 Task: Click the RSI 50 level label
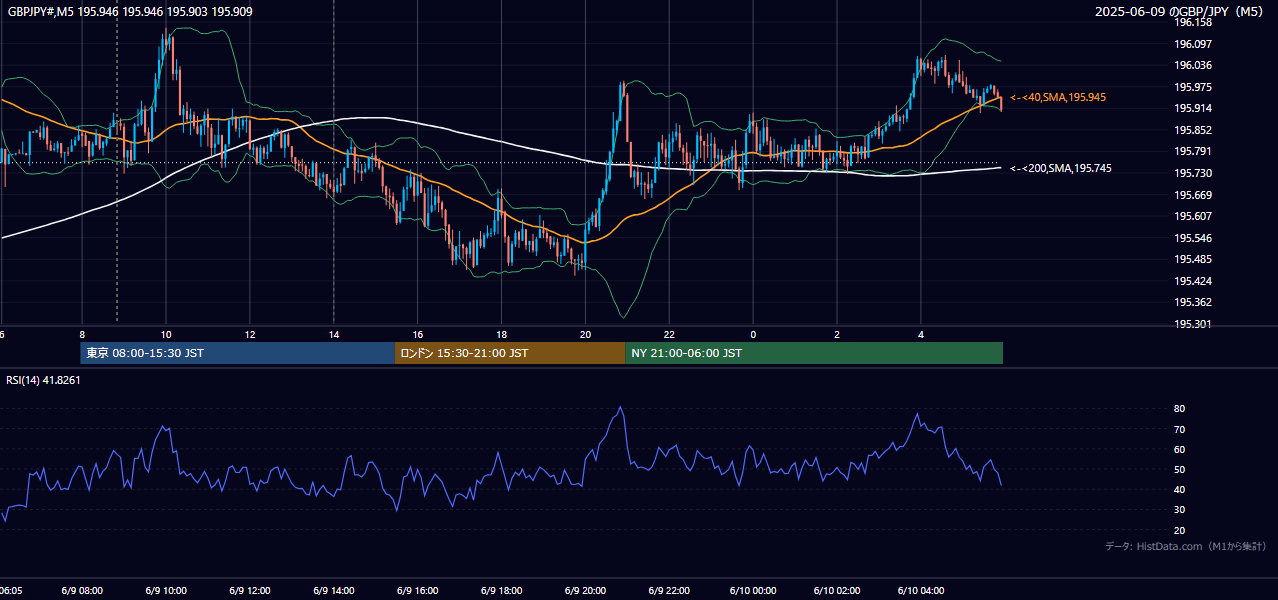click(1180, 469)
